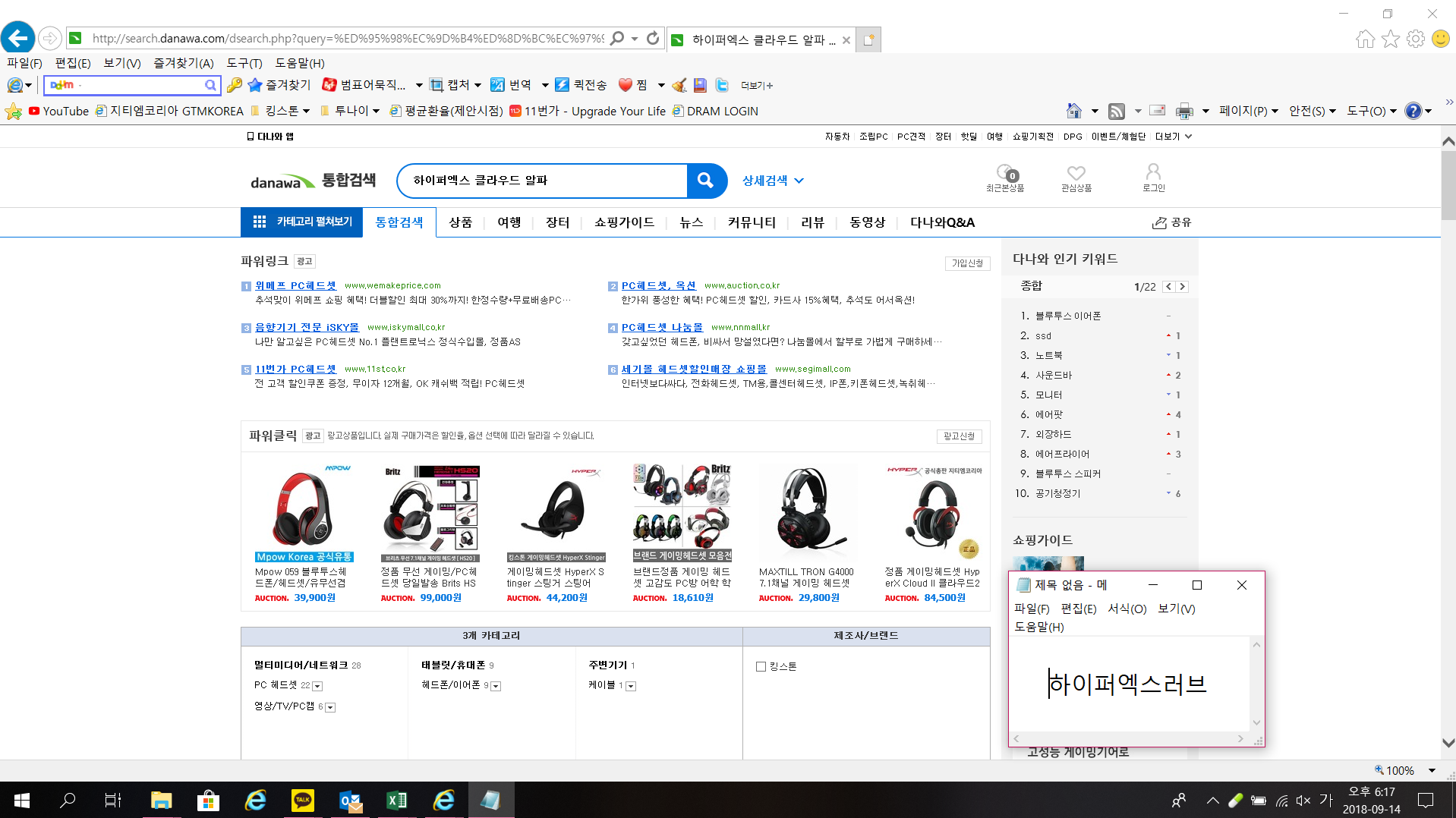
Task: Click the 퀵전송 quick send toolbar icon
Action: (562, 85)
